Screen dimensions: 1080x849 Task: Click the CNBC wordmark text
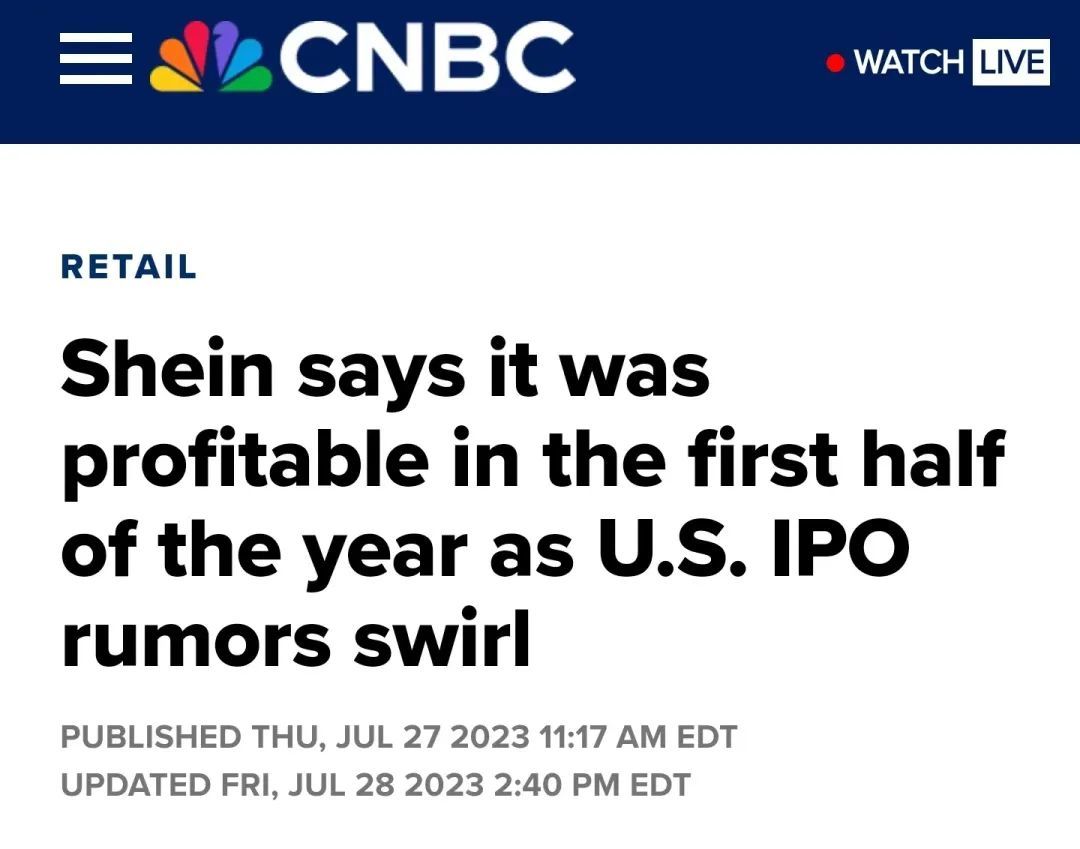[427, 56]
